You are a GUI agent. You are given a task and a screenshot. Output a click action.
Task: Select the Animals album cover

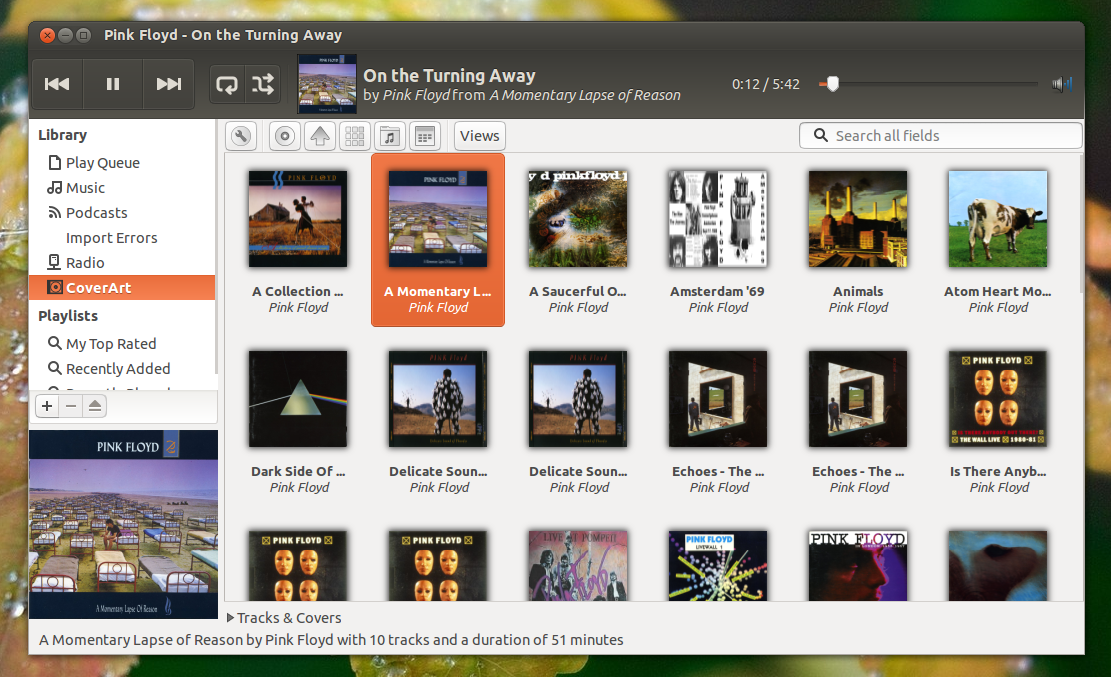pos(858,219)
